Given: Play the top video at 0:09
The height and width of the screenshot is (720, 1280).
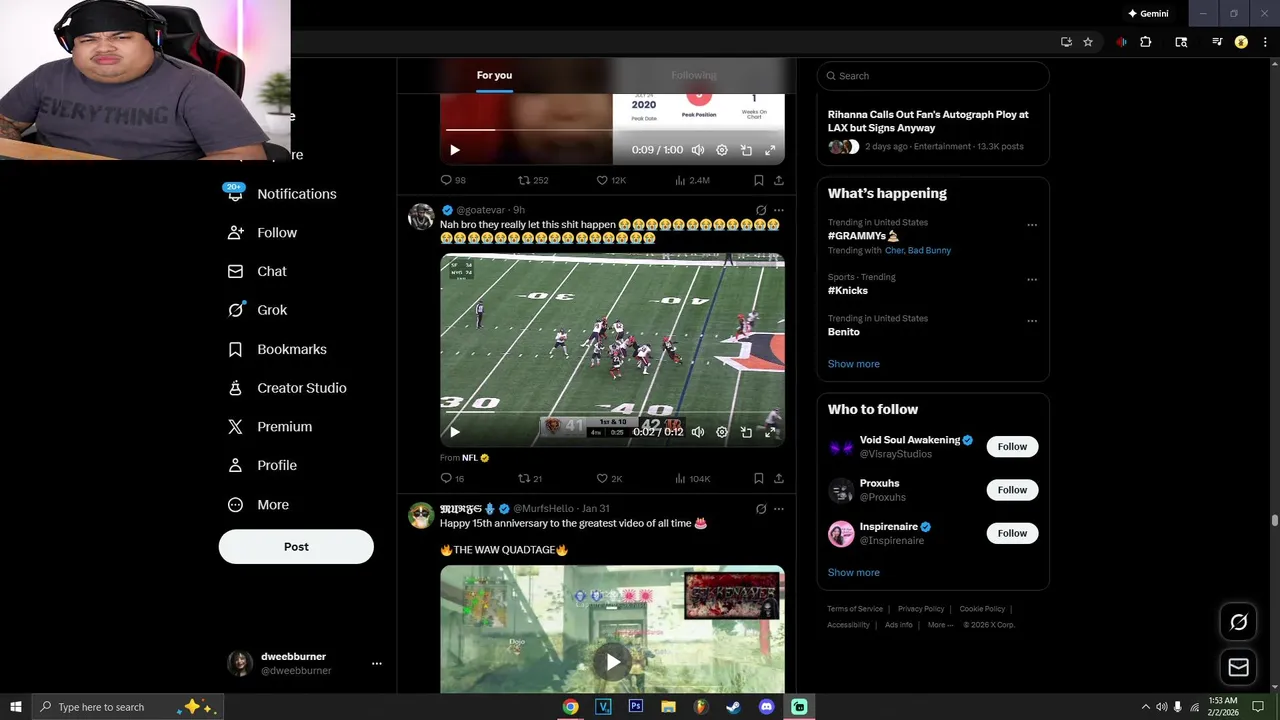Looking at the screenshot, I should point(455,150).
